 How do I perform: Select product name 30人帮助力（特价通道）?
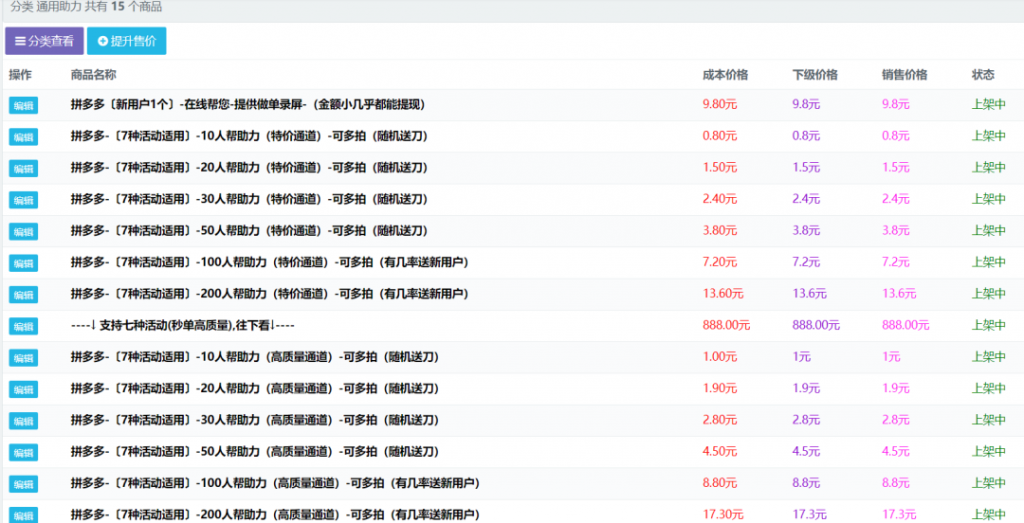249,199
